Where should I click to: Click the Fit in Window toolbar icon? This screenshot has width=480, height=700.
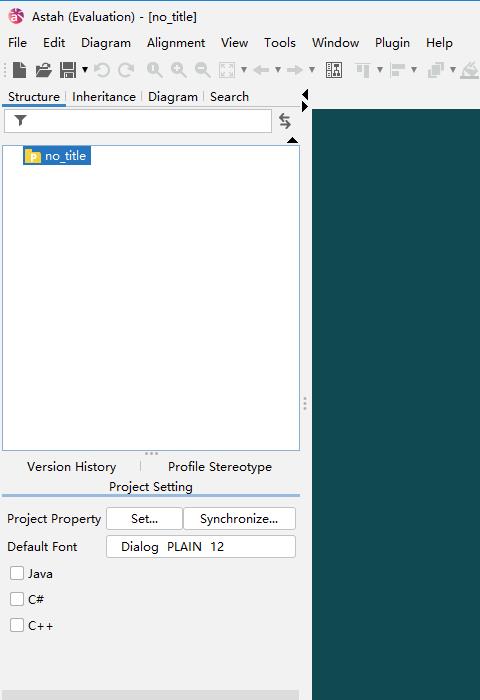click(x=227, y=70)
